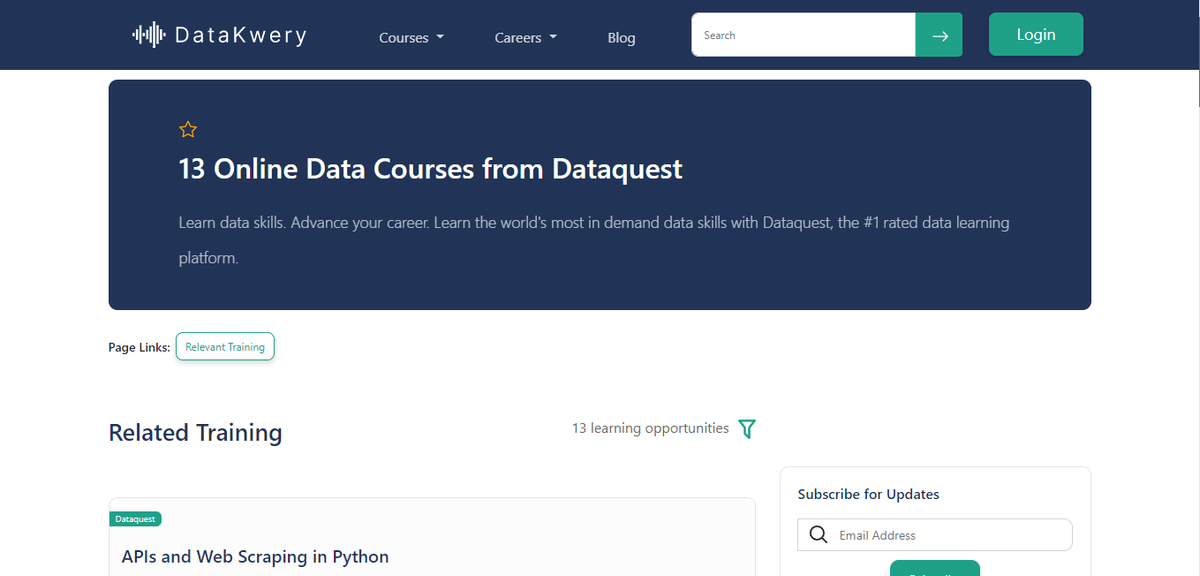Image resolution: width=1200 pixels, height=576 pixels.
Task: Click the partially visible Subscribe button
Action: 934,568
